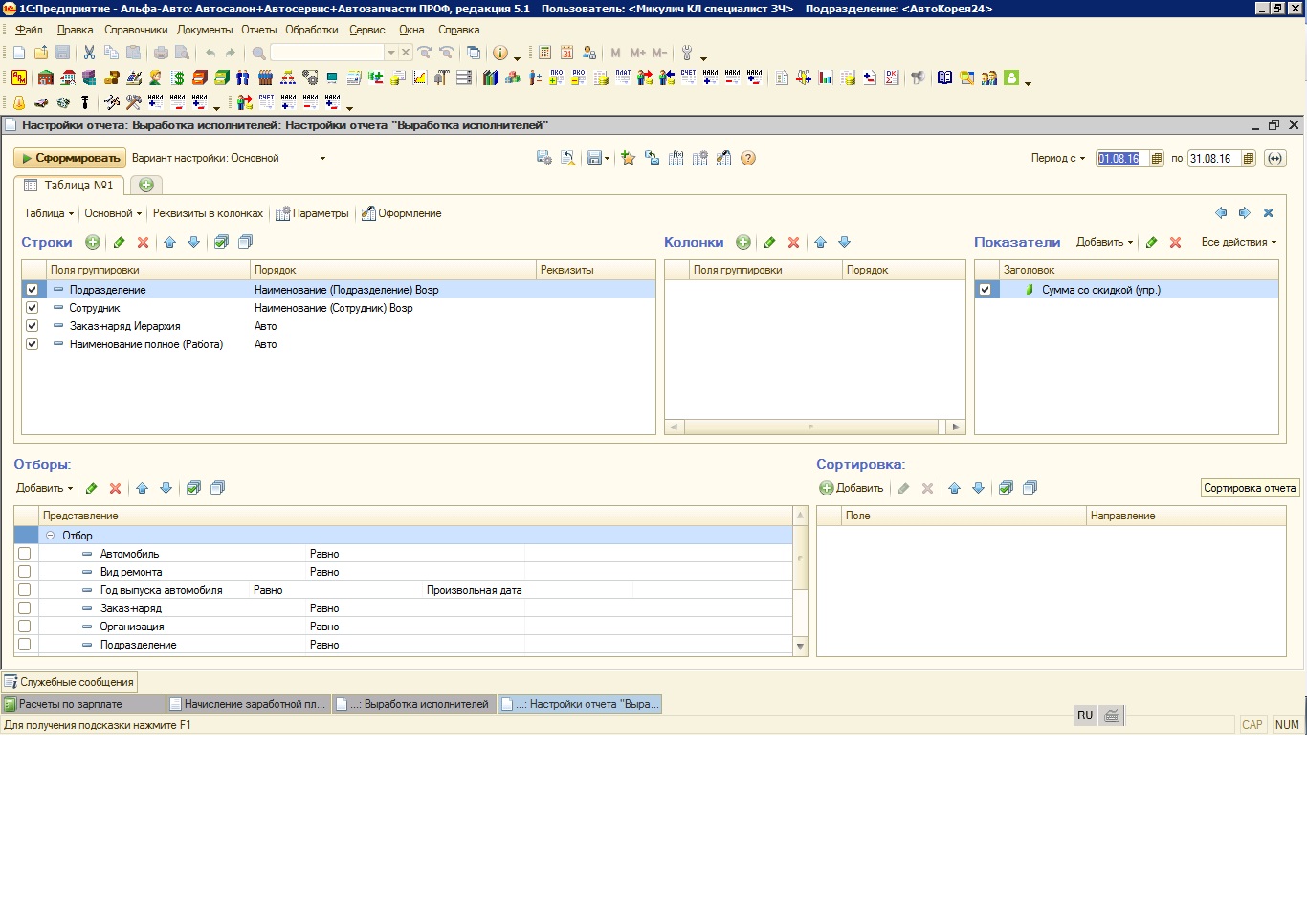Go to next table with right arrow
Image resolution: width=1307 pixels, height=924 pixels.
tap(1244, 213)
